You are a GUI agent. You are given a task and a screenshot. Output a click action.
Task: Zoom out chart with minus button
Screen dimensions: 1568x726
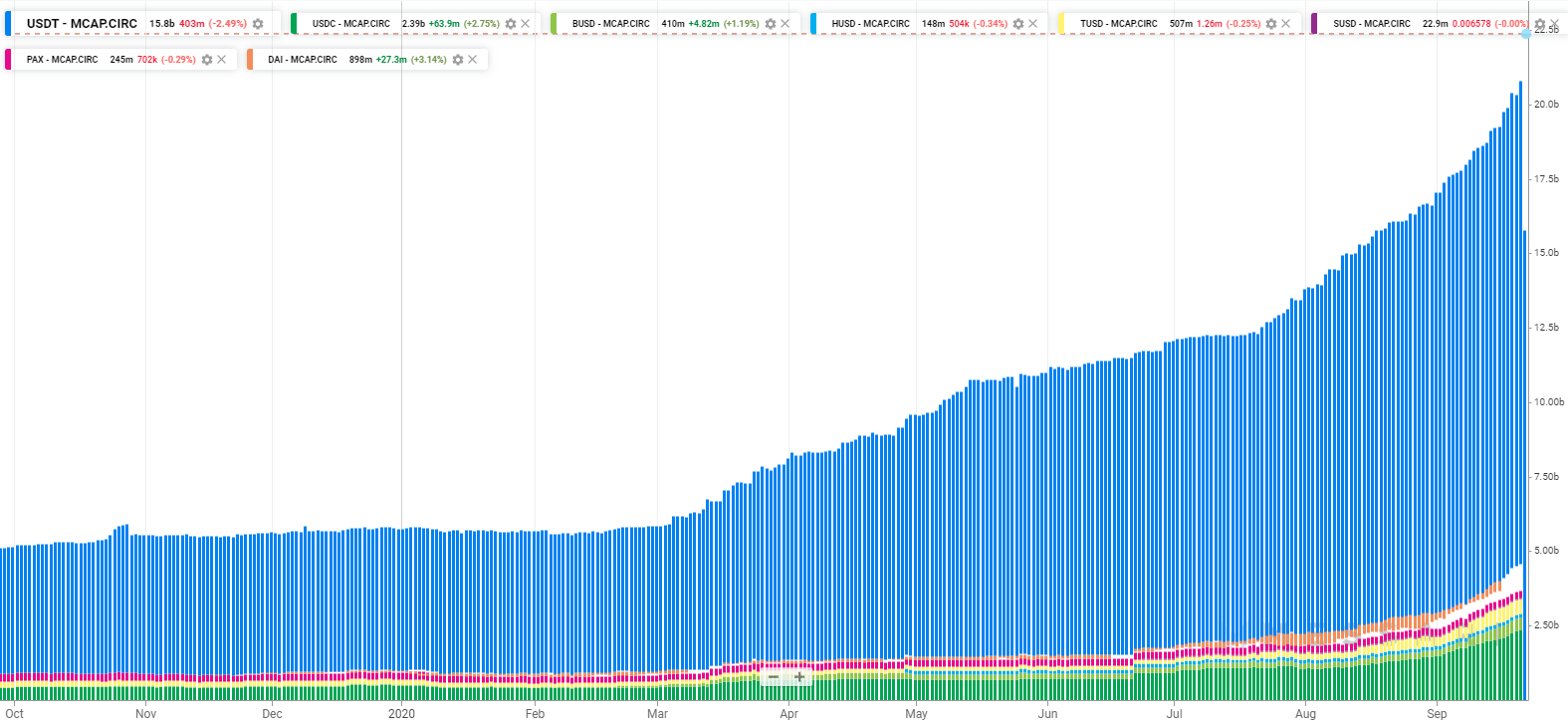coord(774,677)
